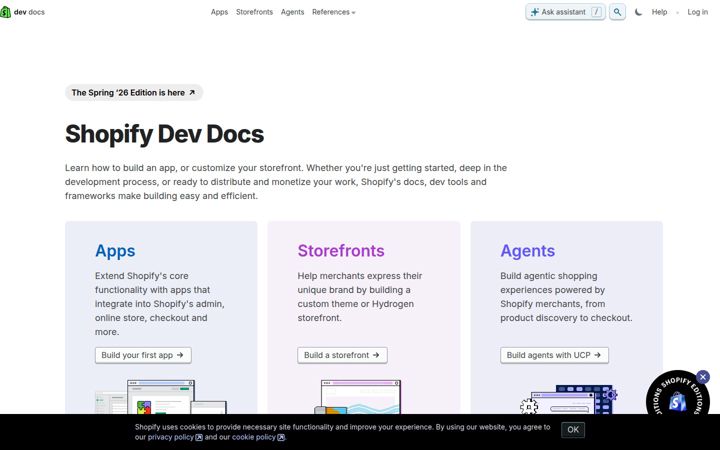Go to Storefronts in the top navigation

[254, 12]
